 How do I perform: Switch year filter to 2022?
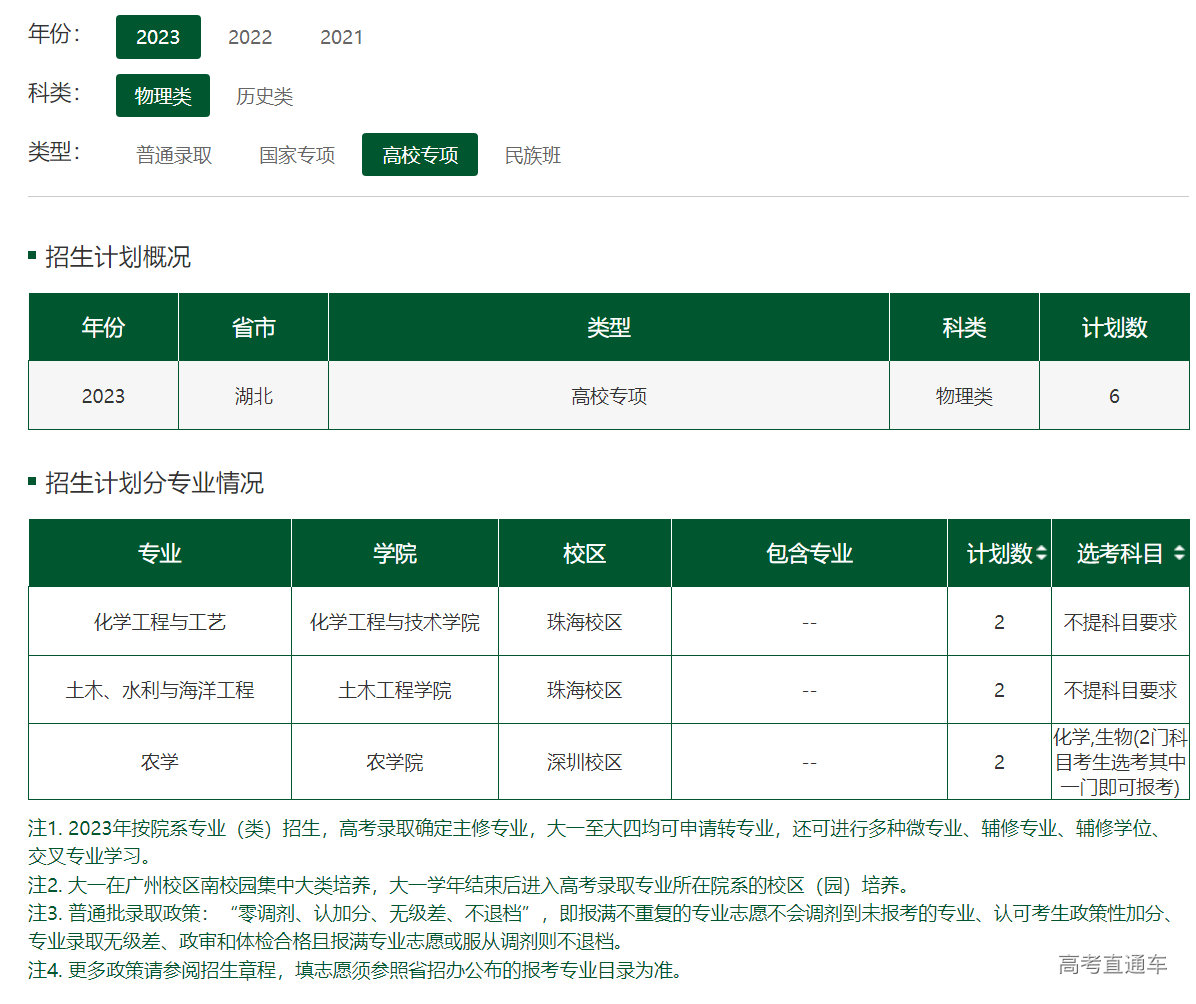(250, 37)
